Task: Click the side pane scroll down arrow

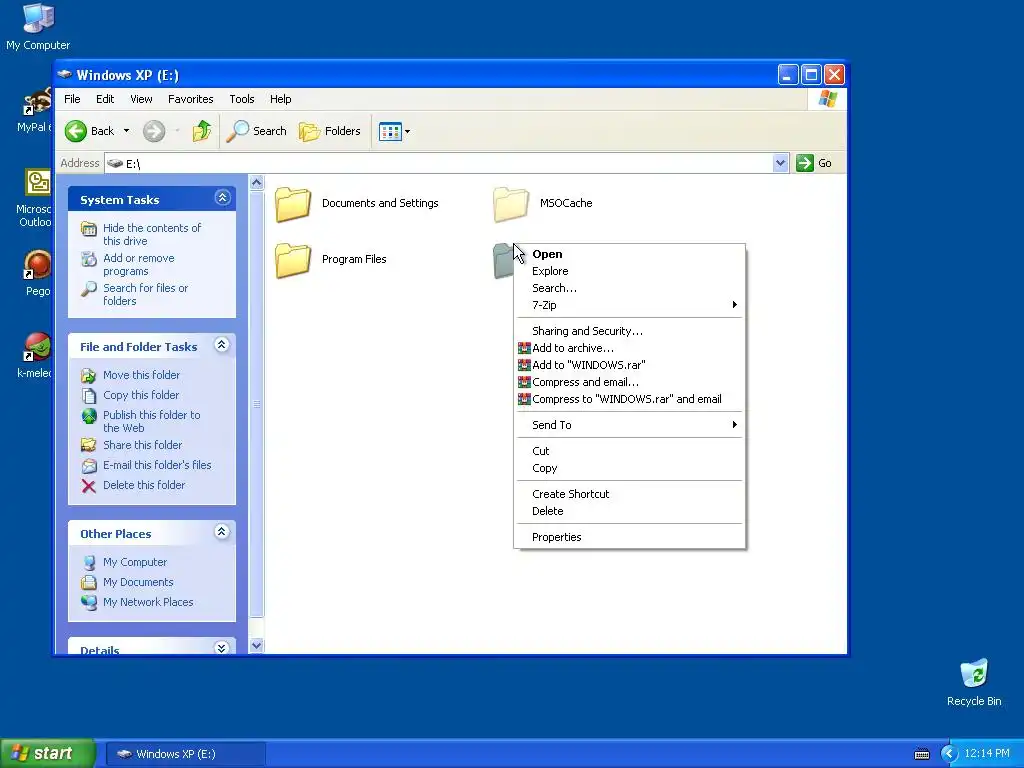Action: point(257,645)
